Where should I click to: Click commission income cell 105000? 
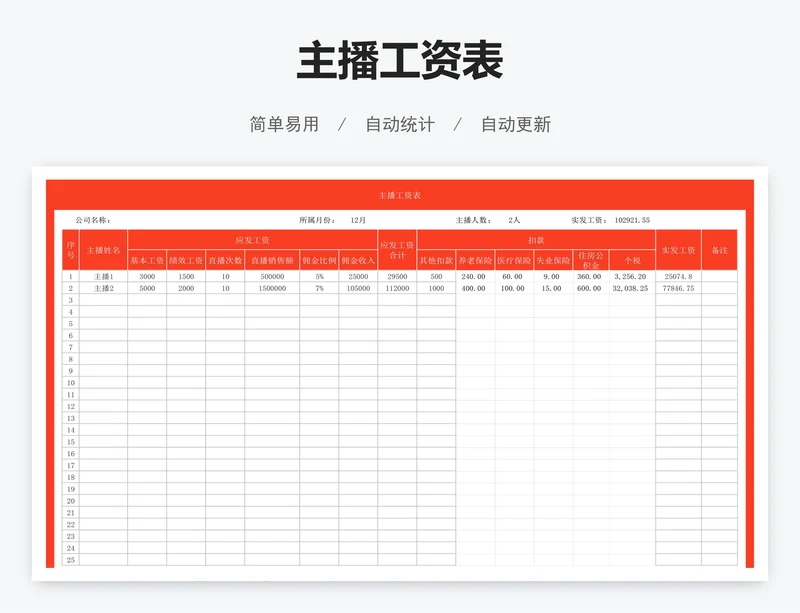click(358, 288)
